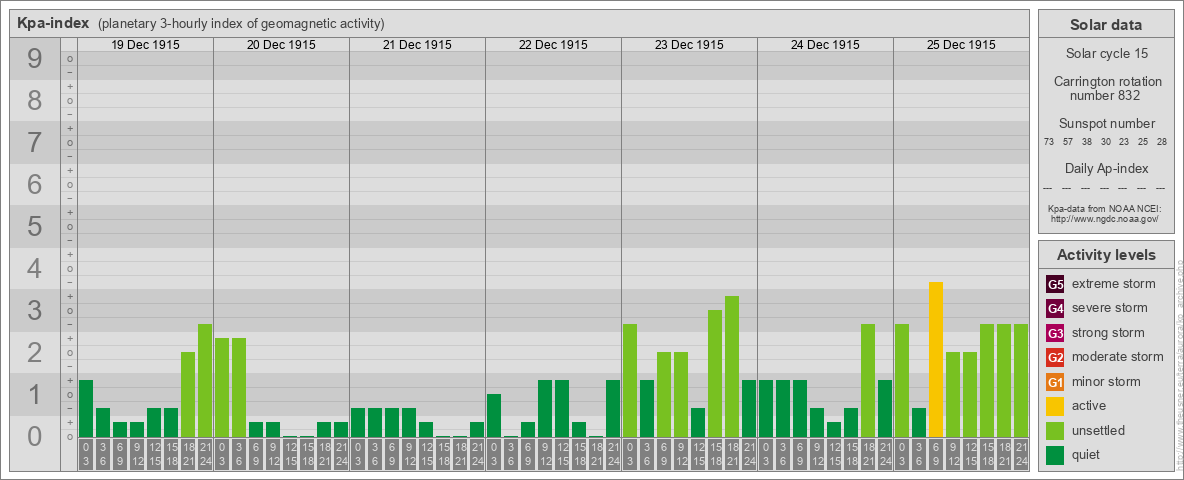Click the G1 minor storm badge
Image resolution: width=1184 pixels, height=480 pixels.
coord(1055,382)
